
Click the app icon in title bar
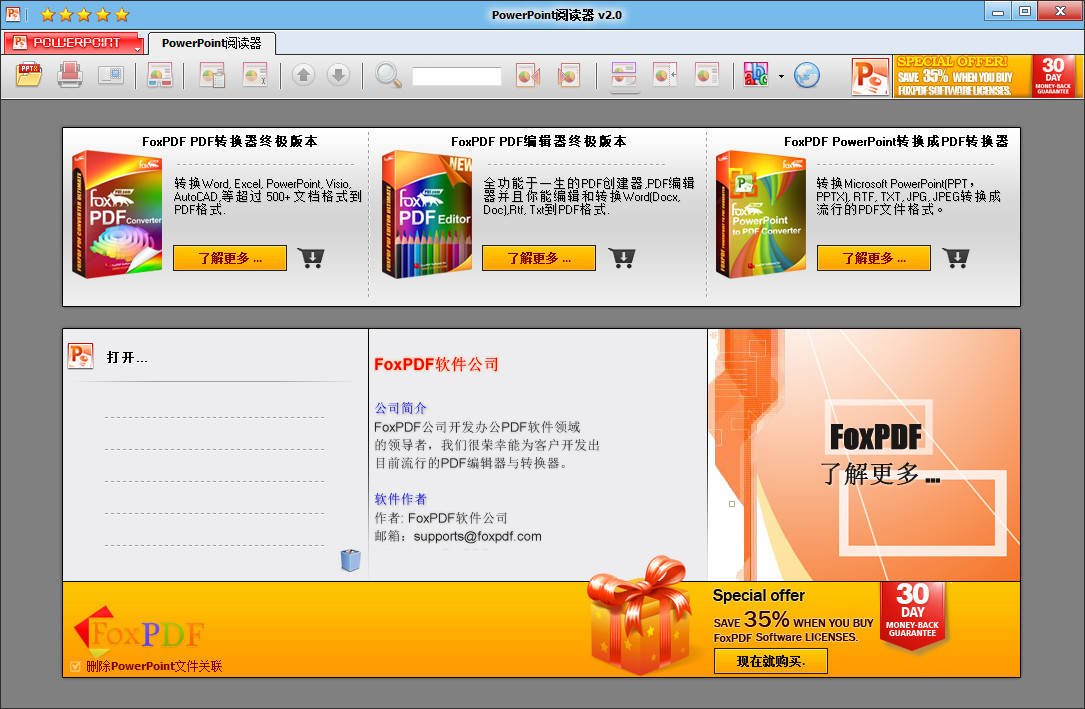pos(13,14)
